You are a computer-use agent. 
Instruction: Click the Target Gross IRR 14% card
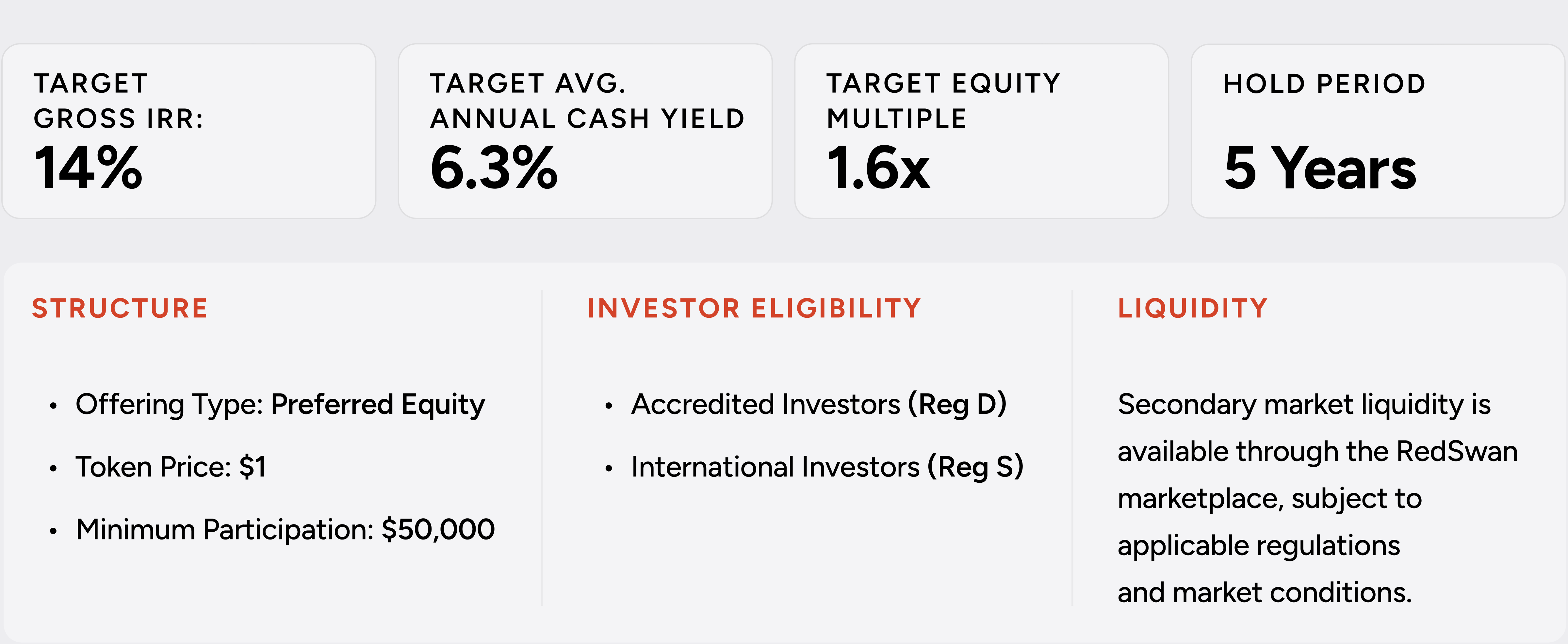pos(189,131)
